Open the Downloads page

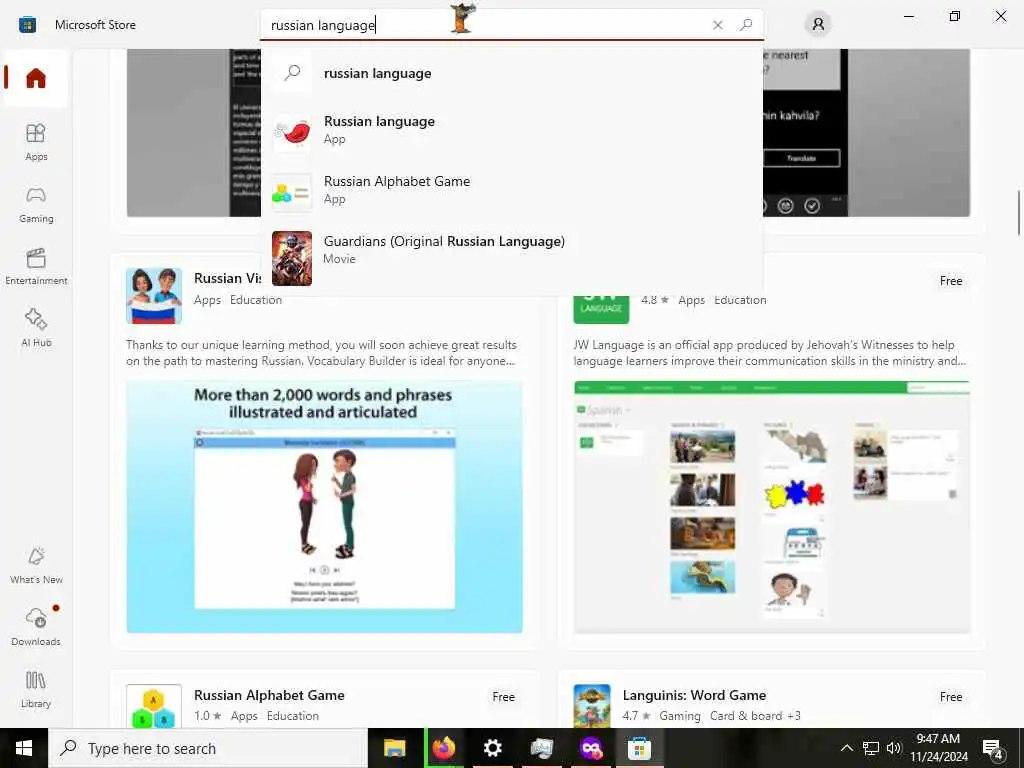[36, 627]
